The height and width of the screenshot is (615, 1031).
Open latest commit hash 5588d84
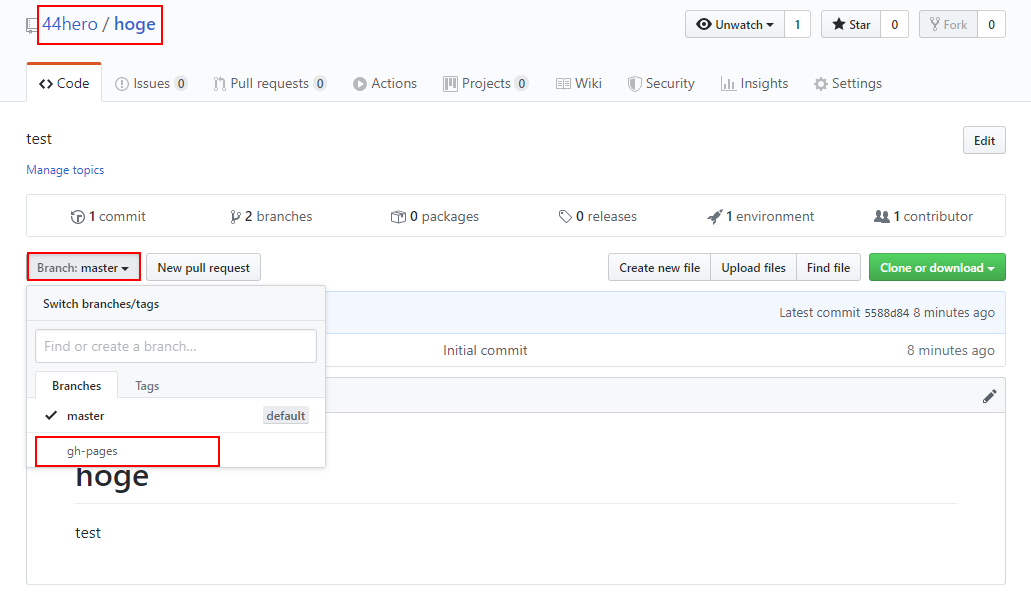click(886, 313)
